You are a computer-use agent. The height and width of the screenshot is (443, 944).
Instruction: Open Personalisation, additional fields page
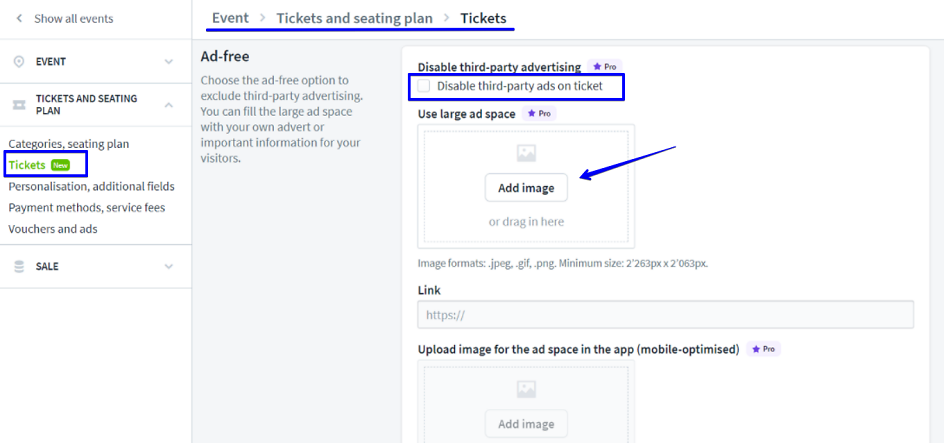91,186
